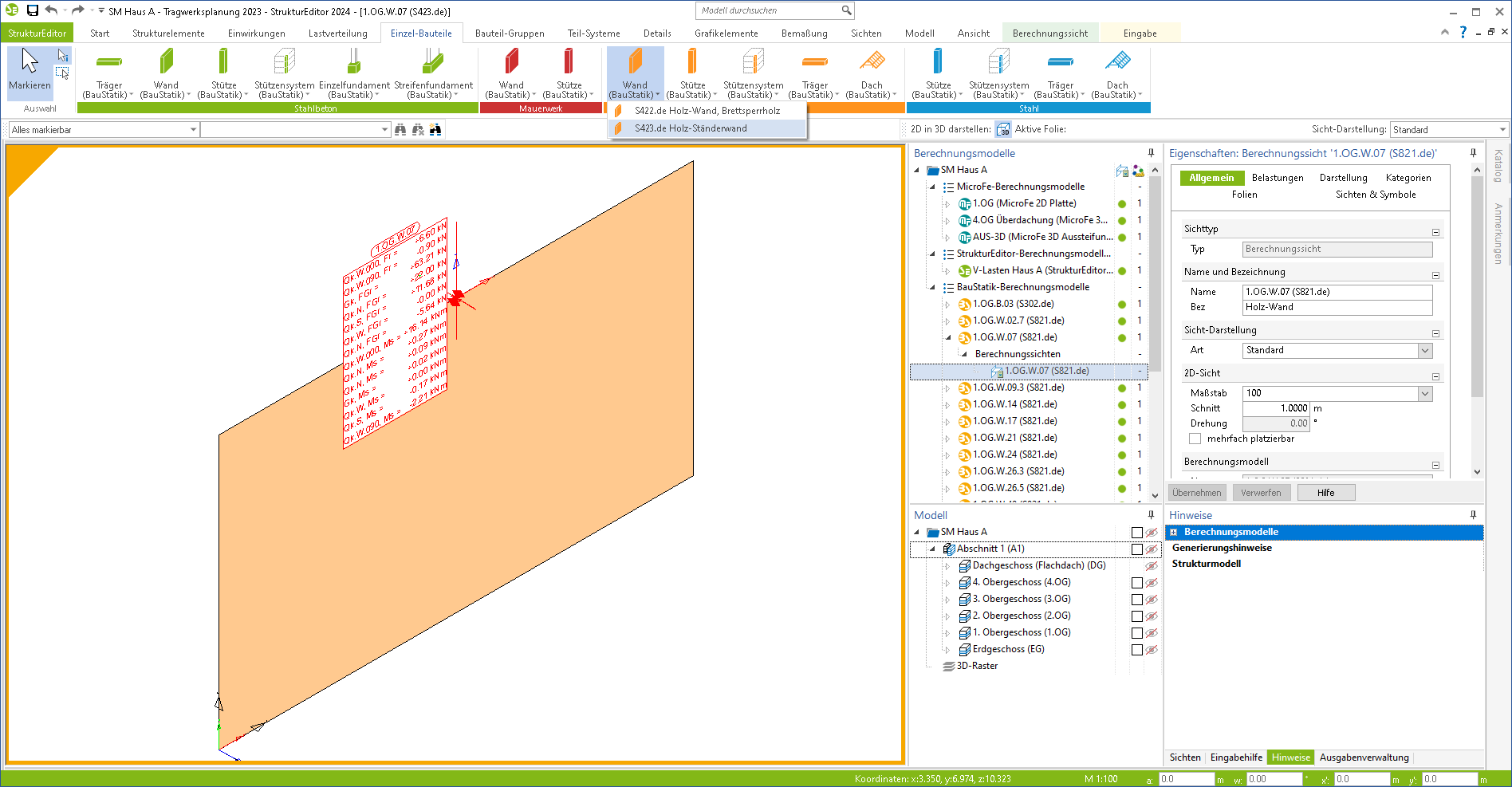The height and width of the screenshot is (787, 1512).
Task: Click the undo arrow in title bar
Action: coord(52,10)
